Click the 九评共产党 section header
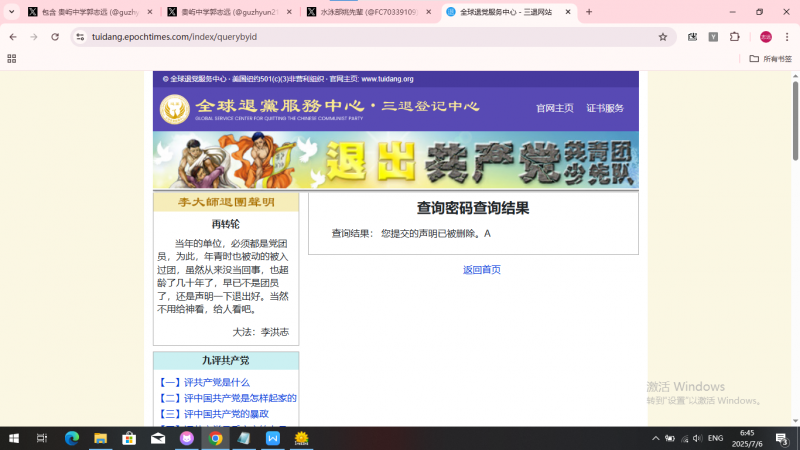This screenshot has width=800, height=450. 226,361
